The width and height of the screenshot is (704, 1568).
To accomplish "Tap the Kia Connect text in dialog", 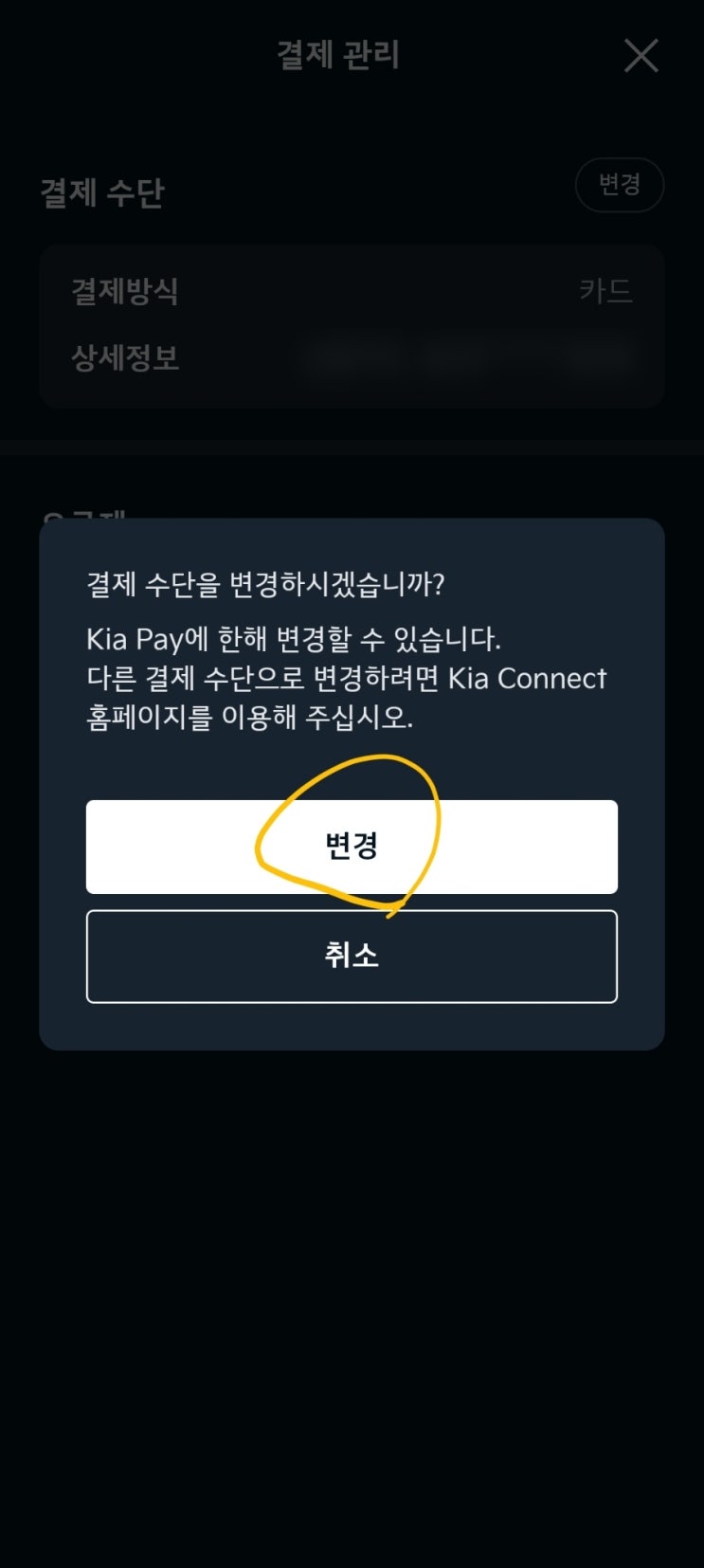I will [527, 679].
